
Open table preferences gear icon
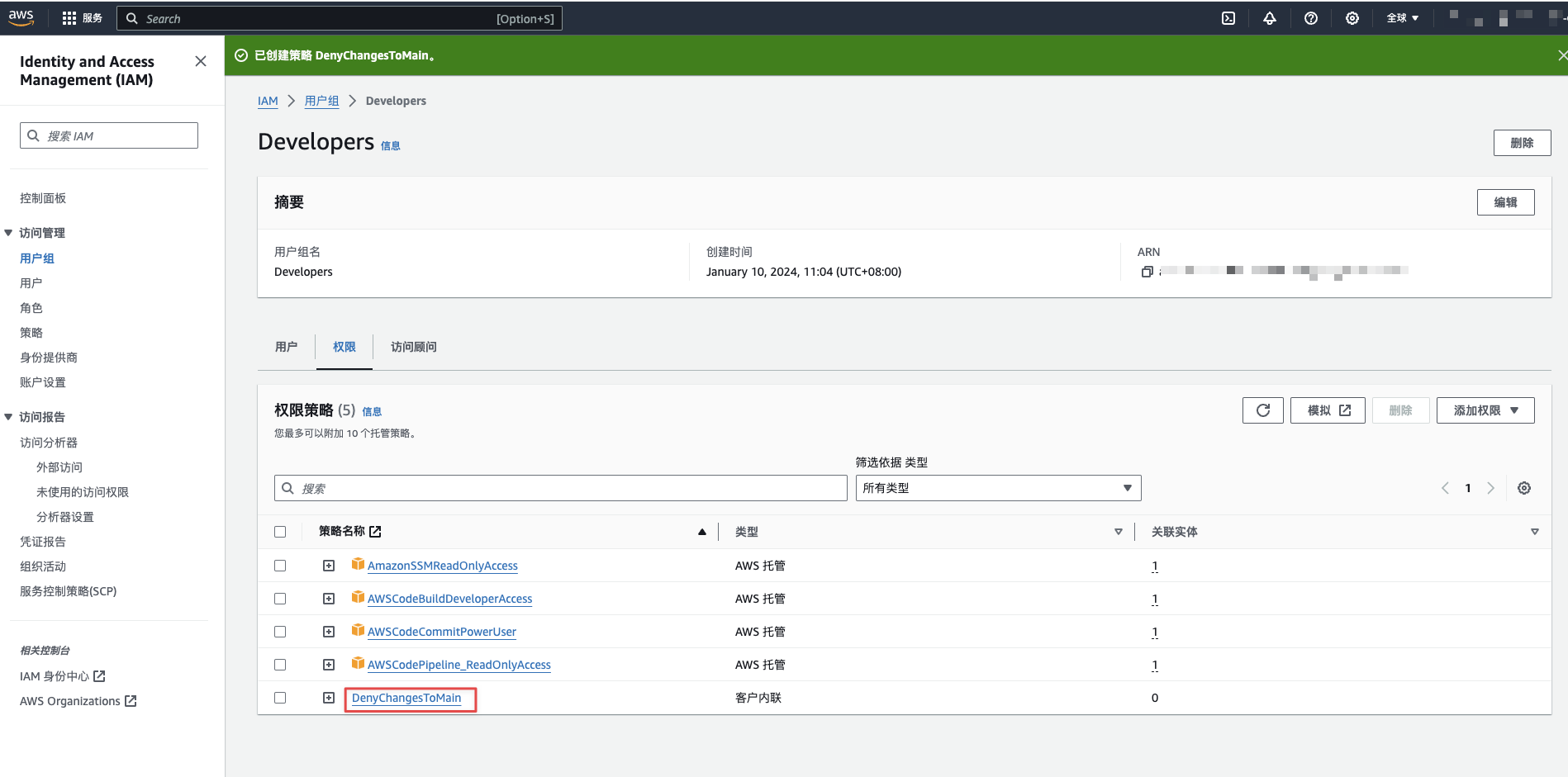tap(1524, 488)
